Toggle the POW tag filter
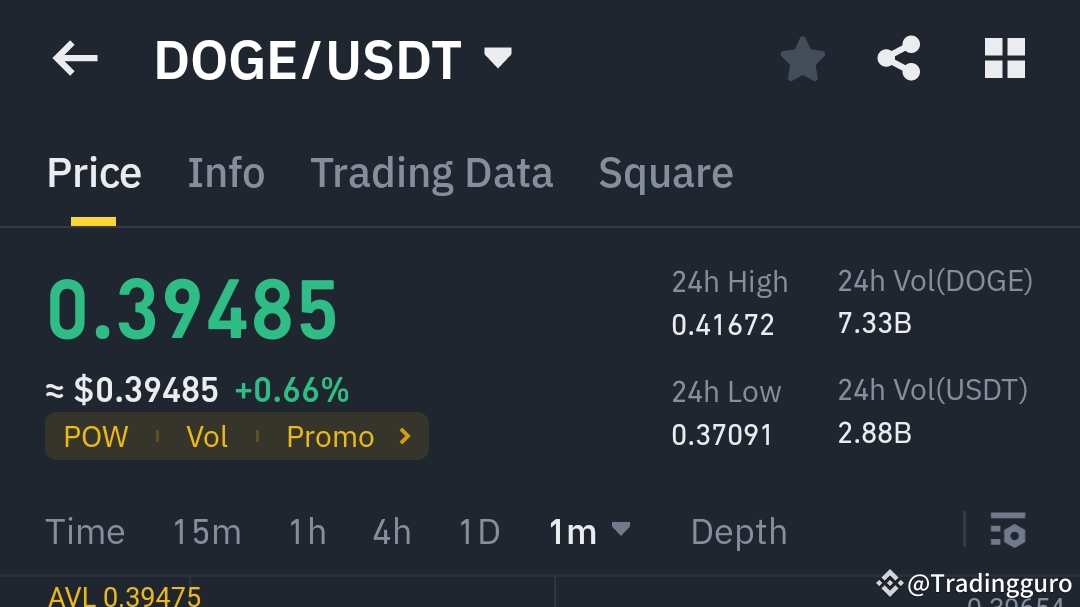The image size is (1080, 607). 95,436
